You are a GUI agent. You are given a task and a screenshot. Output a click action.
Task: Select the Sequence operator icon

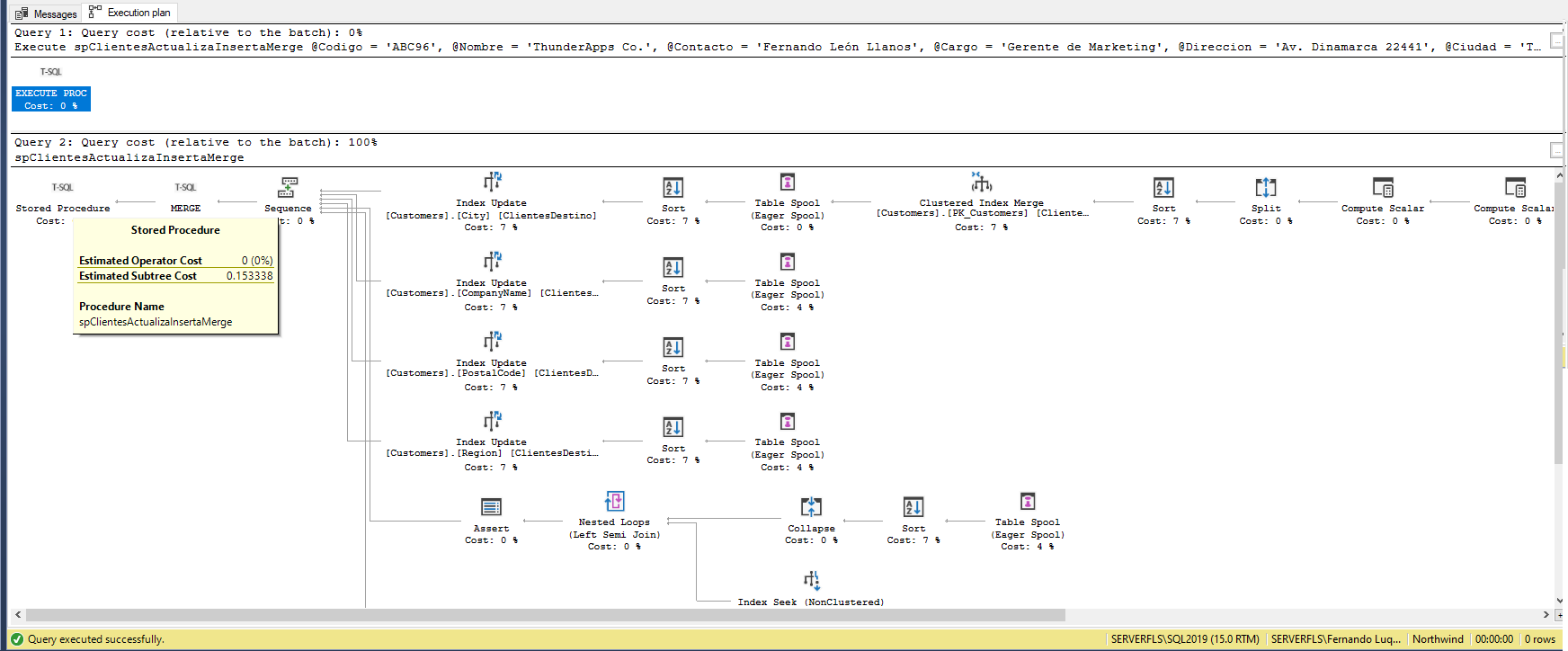point(288,187)
